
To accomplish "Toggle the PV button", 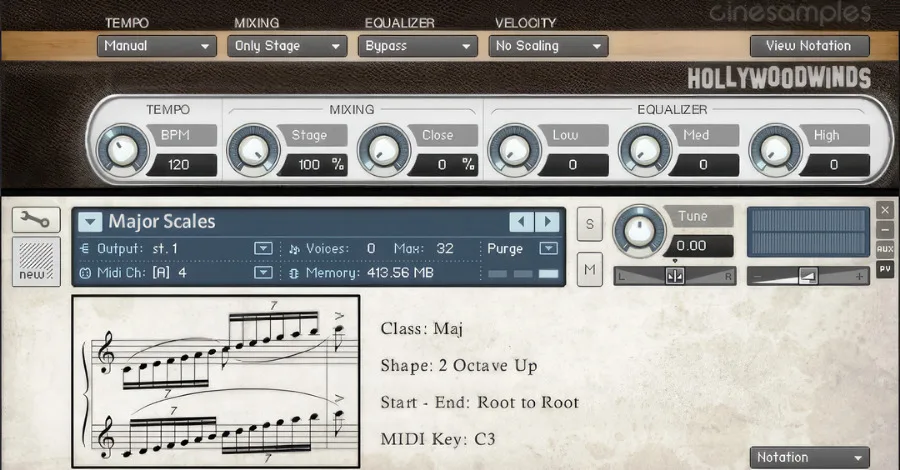I will click(885, 269).
